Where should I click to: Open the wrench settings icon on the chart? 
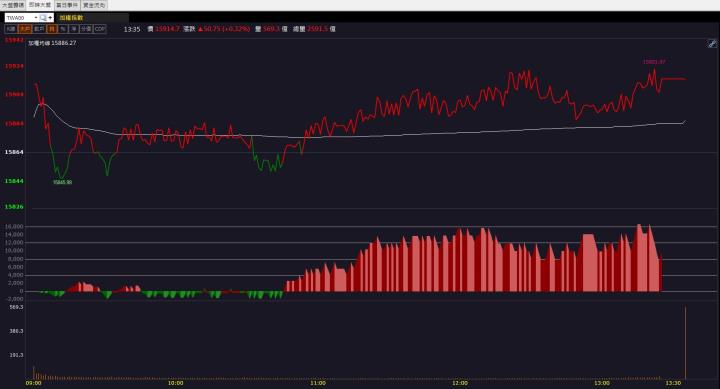point(712,44)
